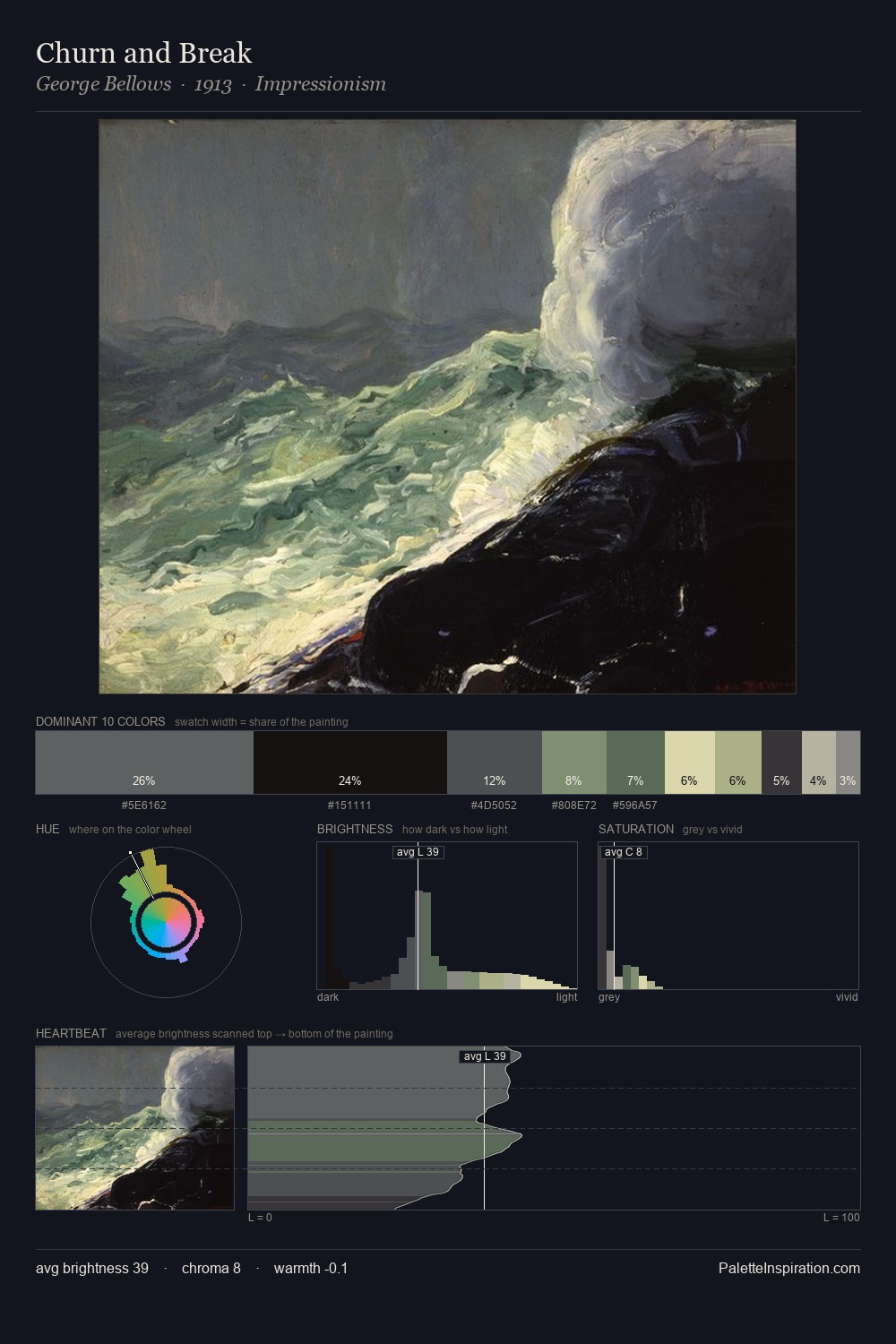Viewport: 896px width, 1344px height.
Task: Select the 7% dark green swatch
Action: coord(635,762)
